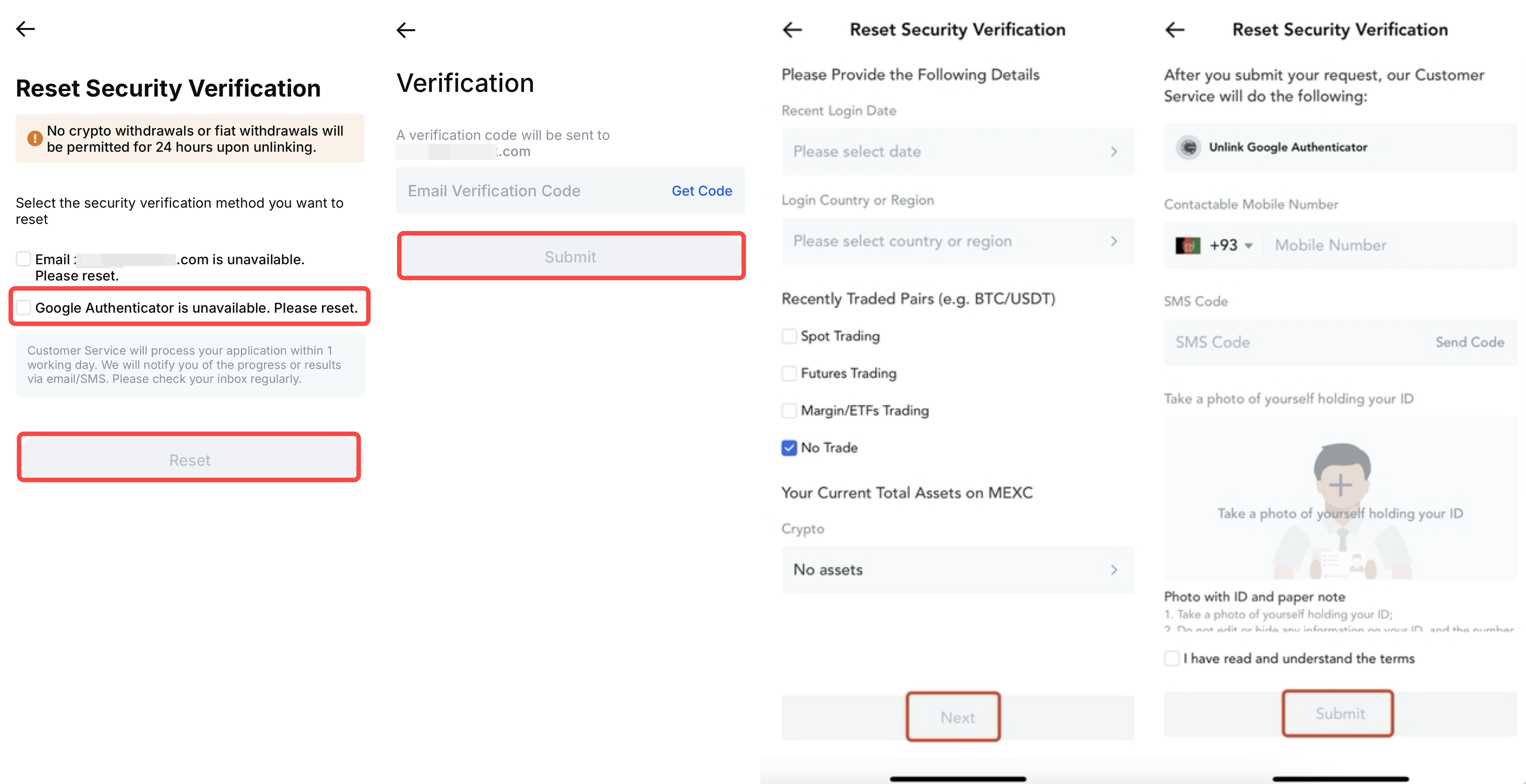Tap back arrow above Recent Login Date form
Viewport: 1526px width, 784px height.
coord(792,29)
